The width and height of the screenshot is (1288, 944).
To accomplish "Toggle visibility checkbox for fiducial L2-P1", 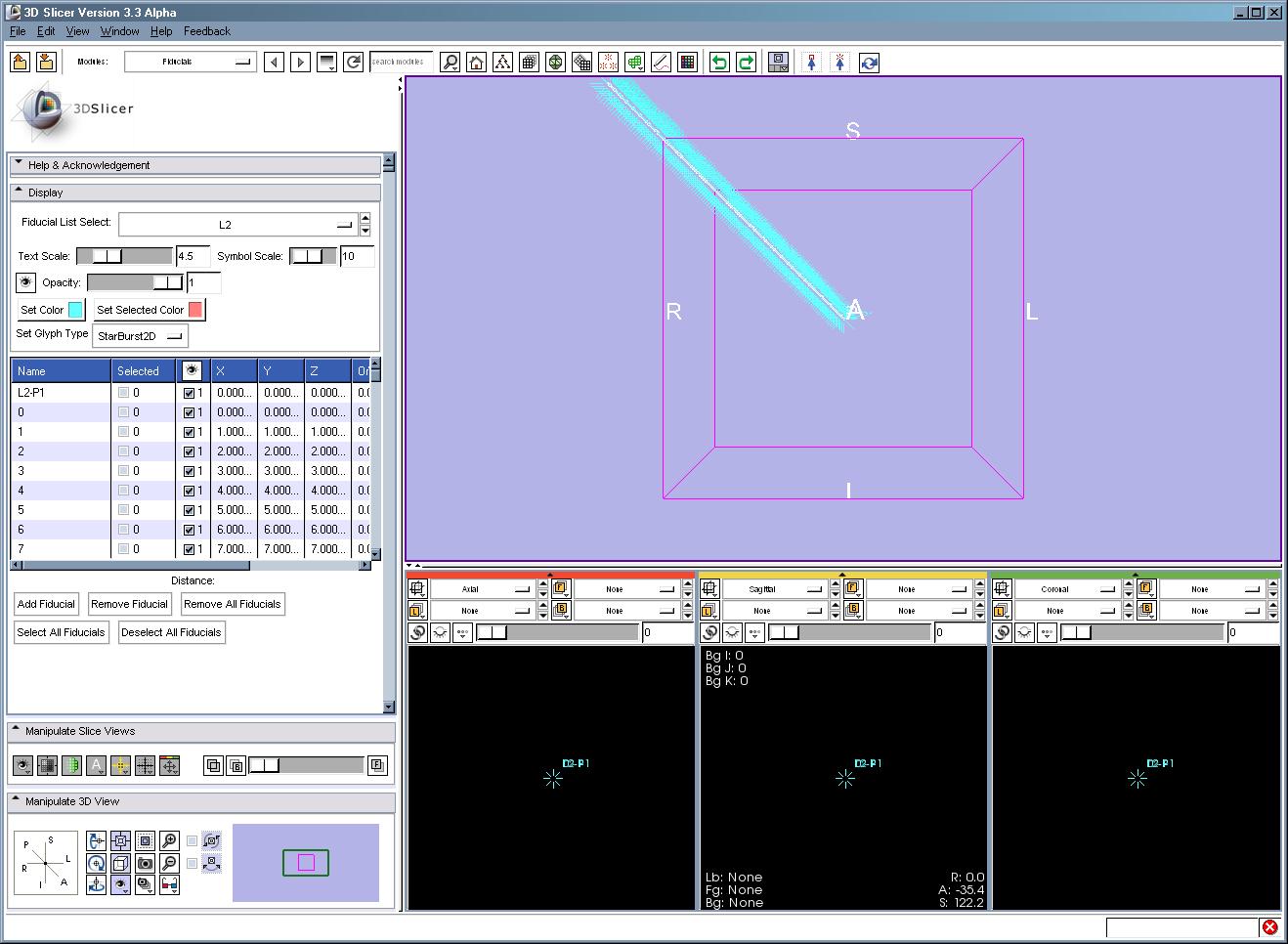I will [190, 393].
